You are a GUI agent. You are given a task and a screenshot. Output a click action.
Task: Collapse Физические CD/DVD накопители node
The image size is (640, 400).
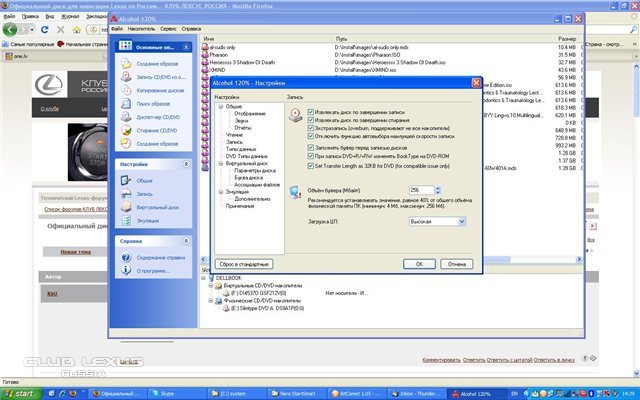click(x=211, y=301)
